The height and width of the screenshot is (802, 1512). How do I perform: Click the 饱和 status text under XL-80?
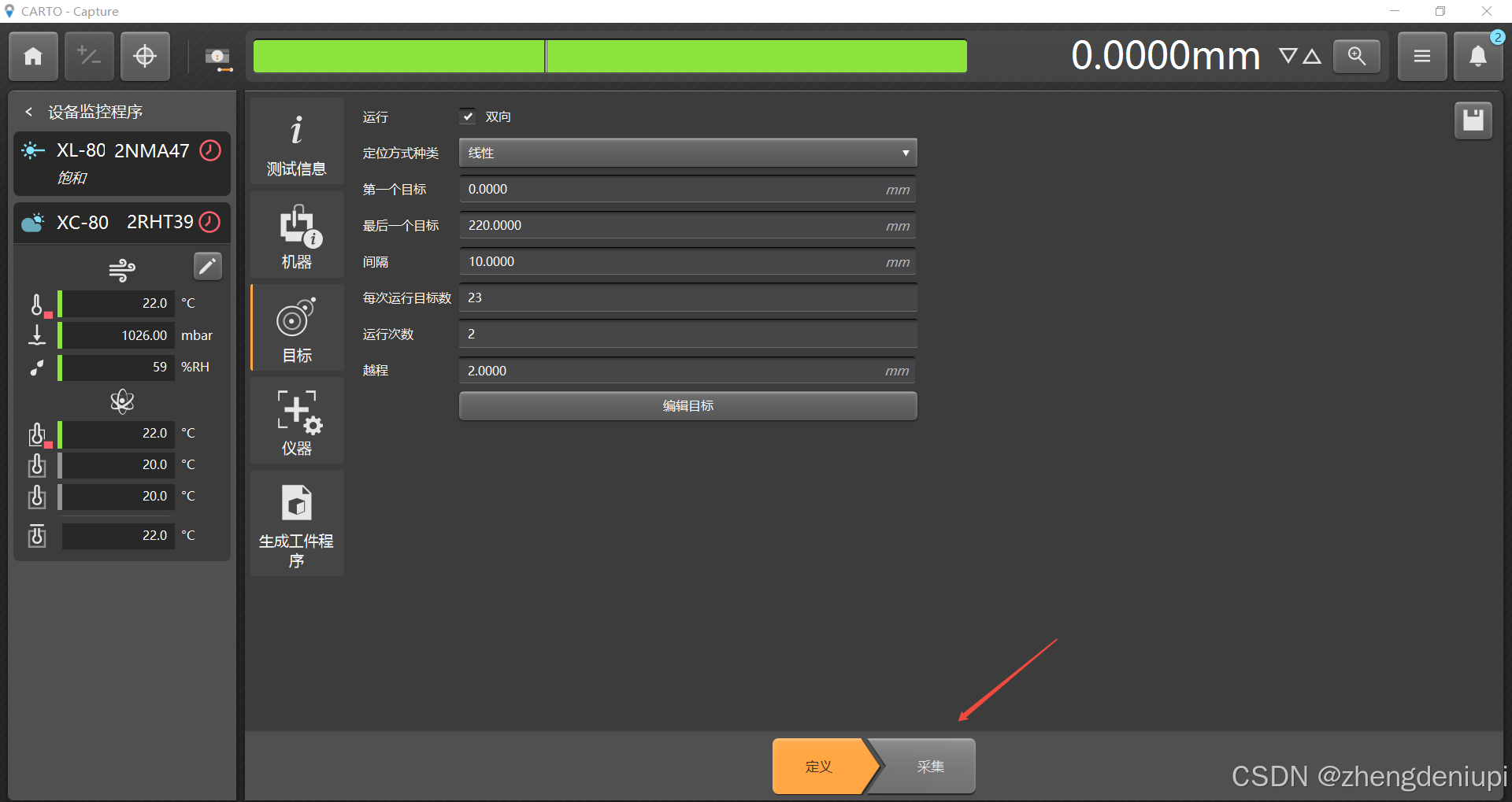tap(72, 178)
